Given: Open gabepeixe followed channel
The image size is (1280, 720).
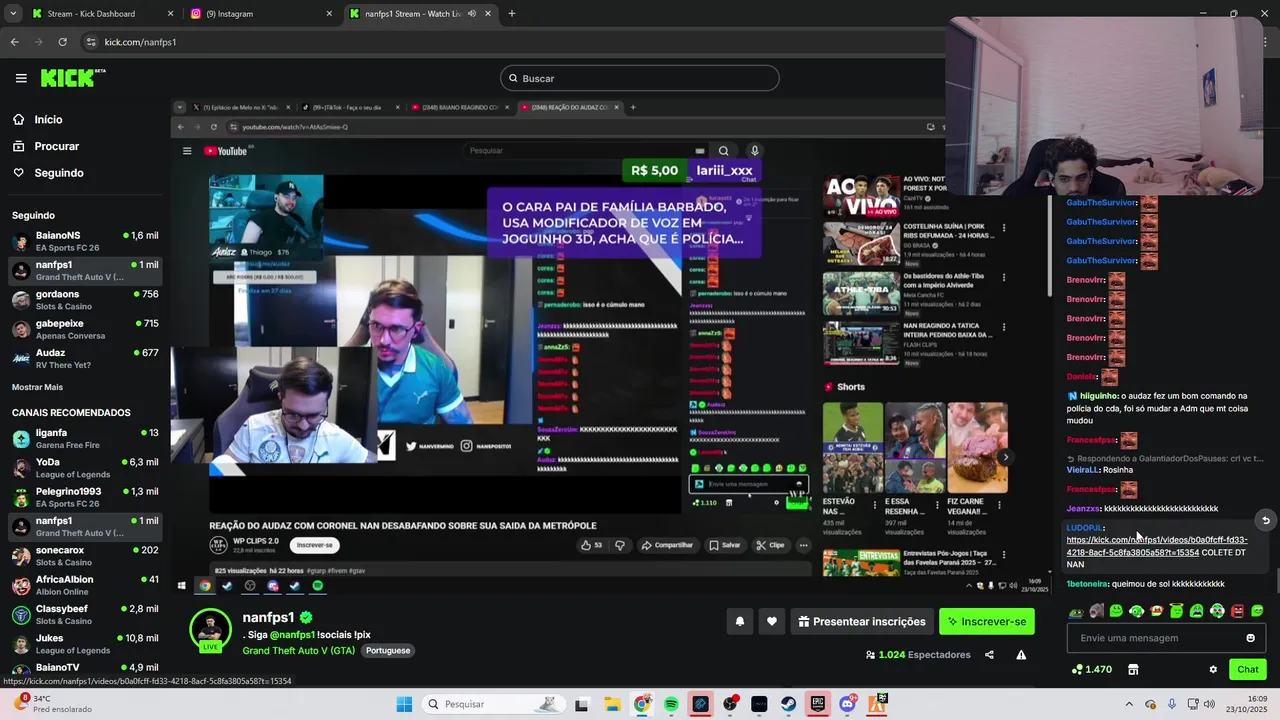Looking at the screenshot, I should click(x=85, y=329).
